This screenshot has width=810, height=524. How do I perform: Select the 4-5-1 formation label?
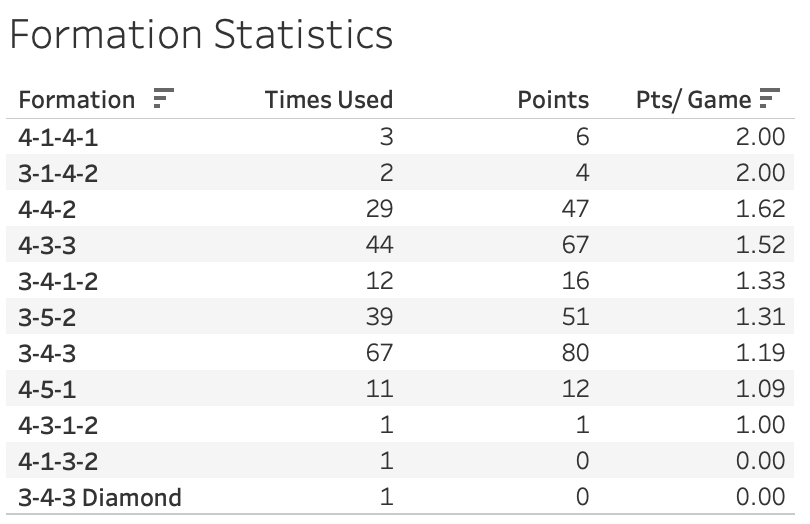point(47,389)
